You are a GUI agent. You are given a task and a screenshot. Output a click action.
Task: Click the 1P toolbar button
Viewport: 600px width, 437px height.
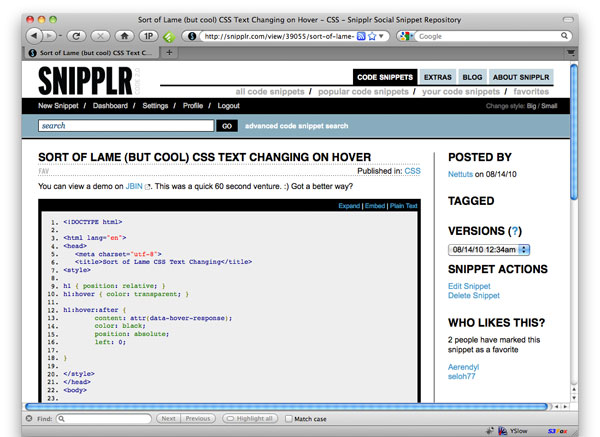coord(148,36)
